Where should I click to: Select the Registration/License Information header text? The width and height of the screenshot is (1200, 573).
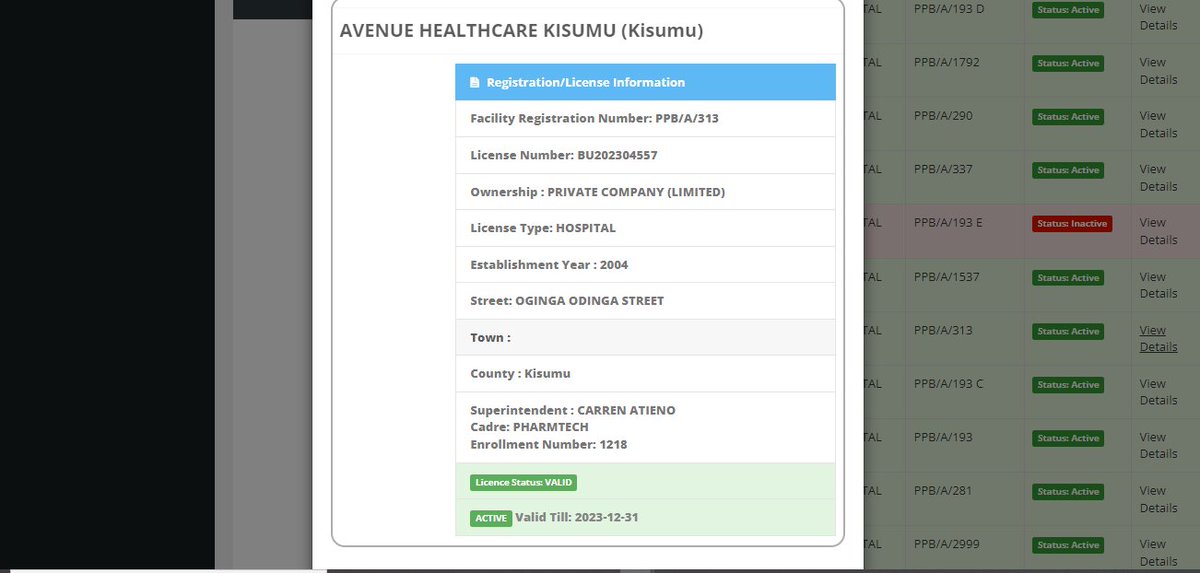point(586,82)
